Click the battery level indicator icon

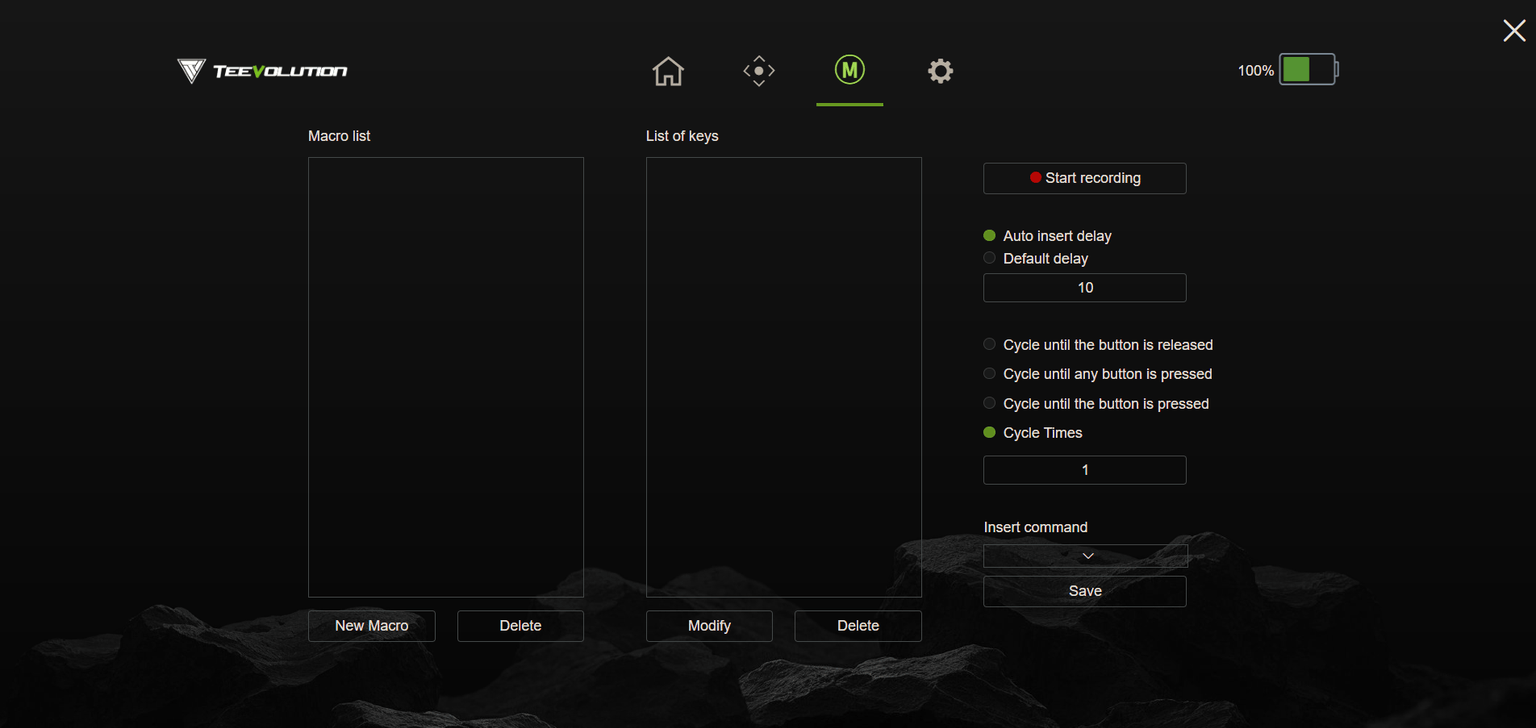tap(1307, 70)
